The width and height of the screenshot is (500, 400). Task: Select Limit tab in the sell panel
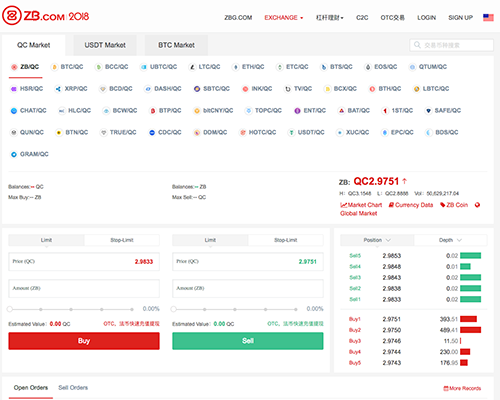210,240
